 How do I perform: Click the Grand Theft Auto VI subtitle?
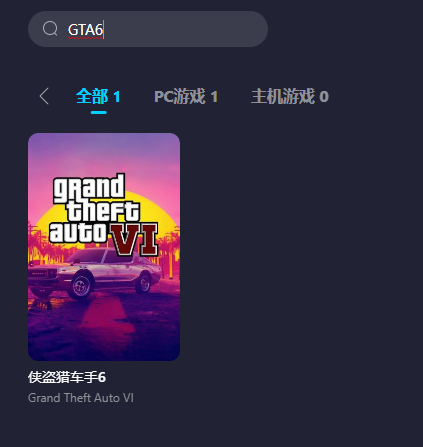(x=81, y=398)
